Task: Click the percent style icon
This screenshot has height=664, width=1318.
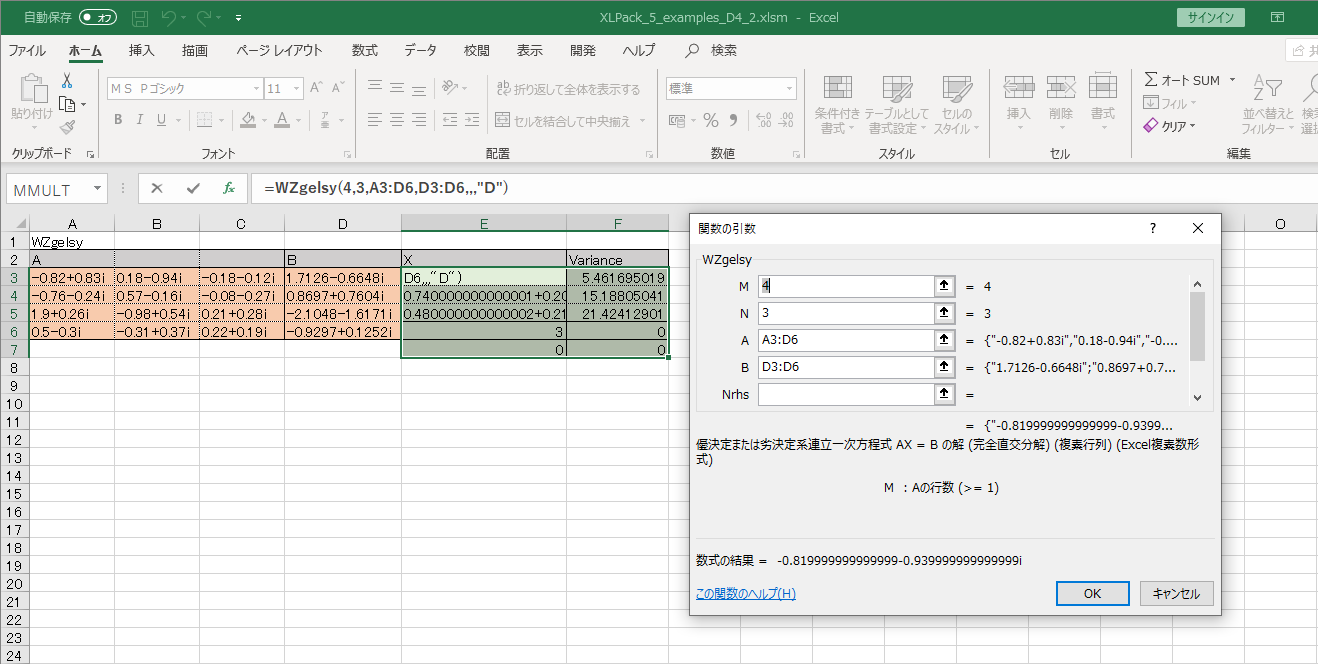Action: click(x=710, y=120)
